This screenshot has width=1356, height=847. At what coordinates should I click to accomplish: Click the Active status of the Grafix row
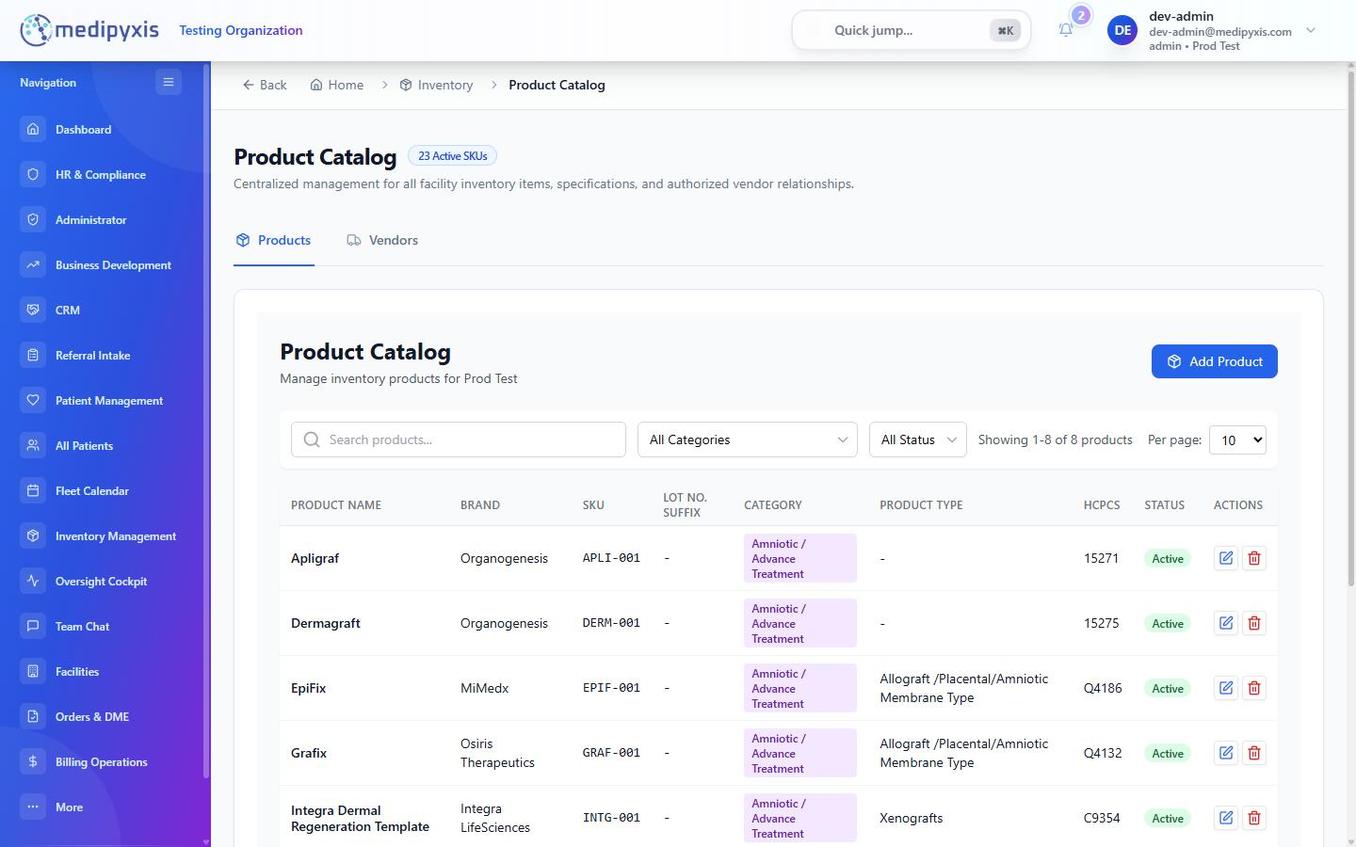coord(1167,753)
